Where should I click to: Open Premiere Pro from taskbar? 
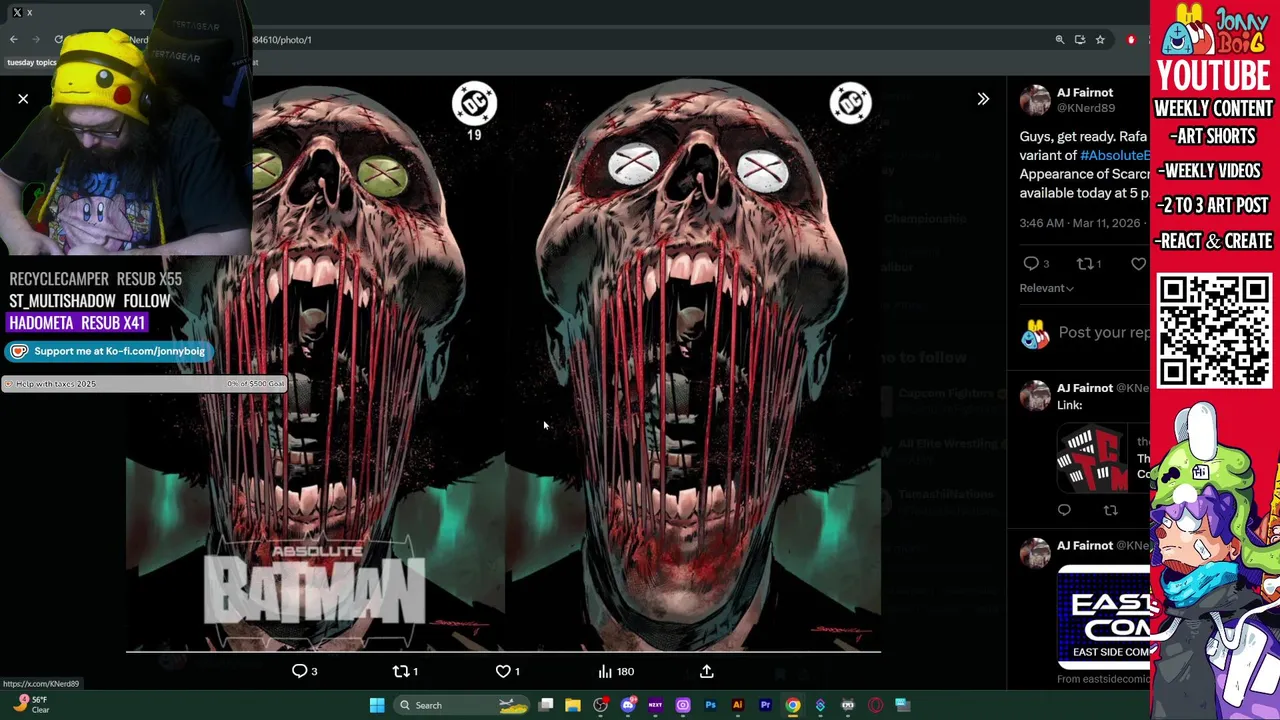(x=765, y=705)
